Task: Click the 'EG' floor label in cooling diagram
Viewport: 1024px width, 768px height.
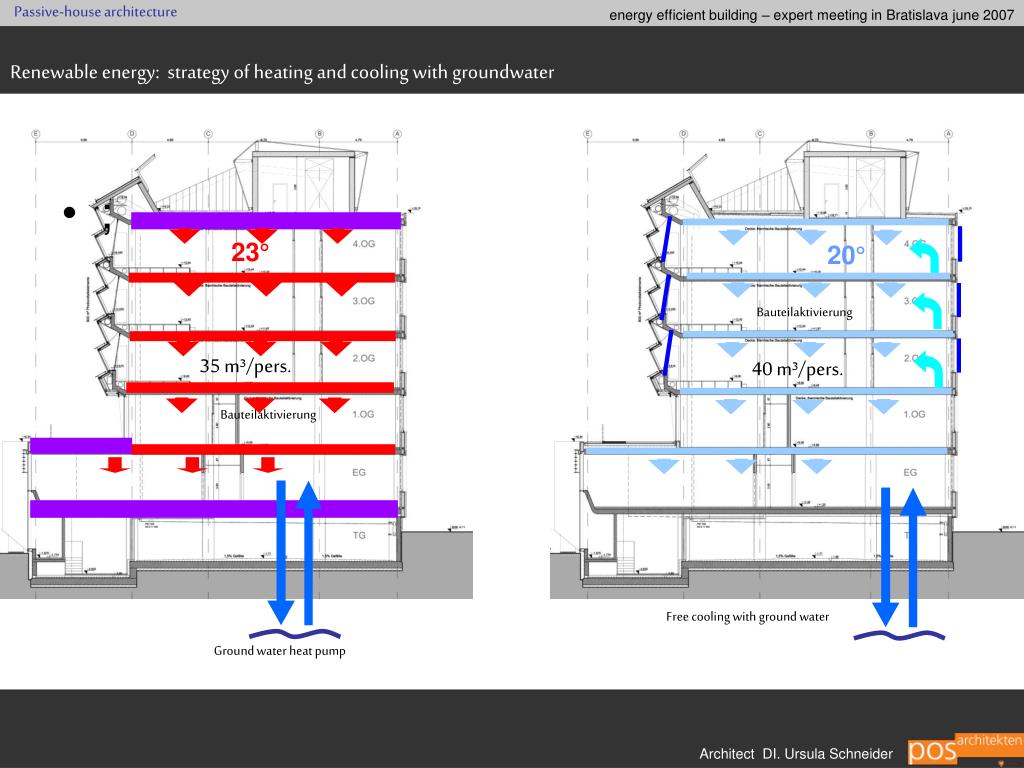Action: pyautogui.click(x=910, y=472)
